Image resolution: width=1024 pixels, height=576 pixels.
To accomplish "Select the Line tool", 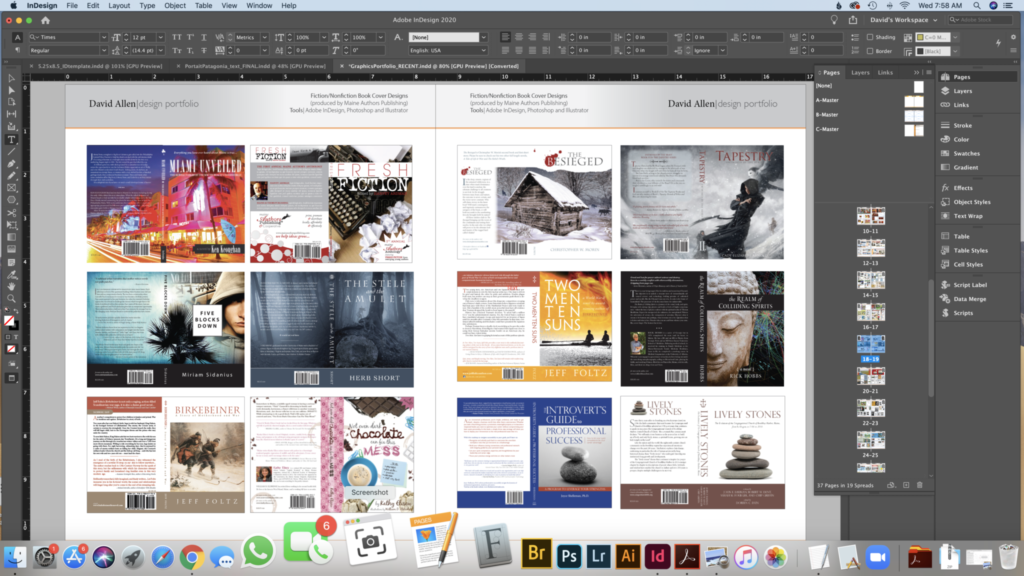I will pos(11,152).
